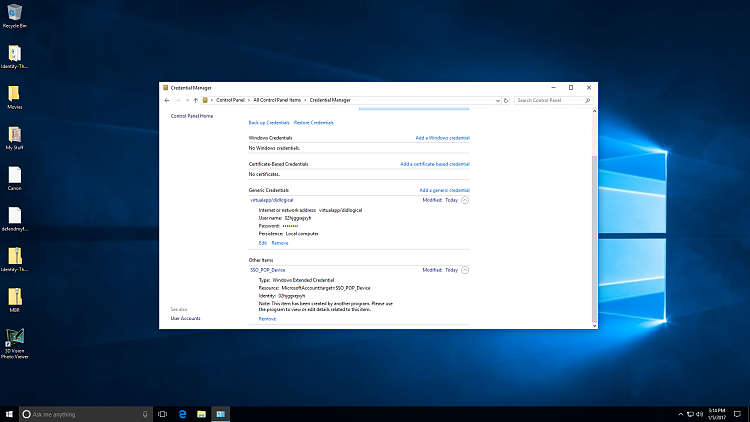Click the Back navigation arrow

click(x=166, y=100)
